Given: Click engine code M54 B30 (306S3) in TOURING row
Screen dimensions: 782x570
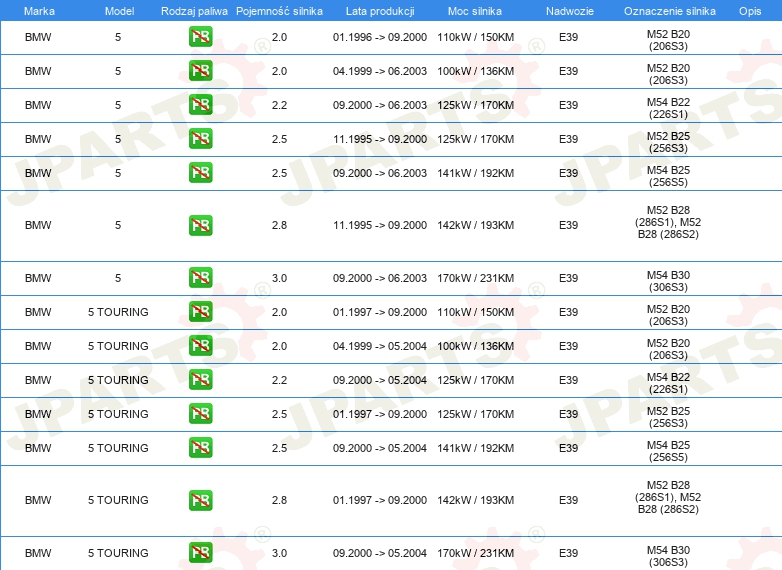Looking at the screenshot, I should [668, 556].
